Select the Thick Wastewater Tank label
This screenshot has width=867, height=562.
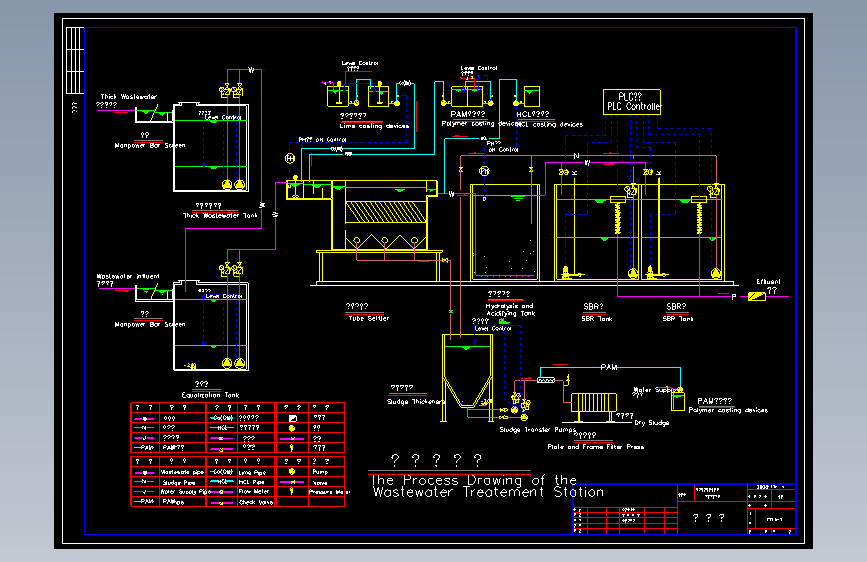click(220, 216)
